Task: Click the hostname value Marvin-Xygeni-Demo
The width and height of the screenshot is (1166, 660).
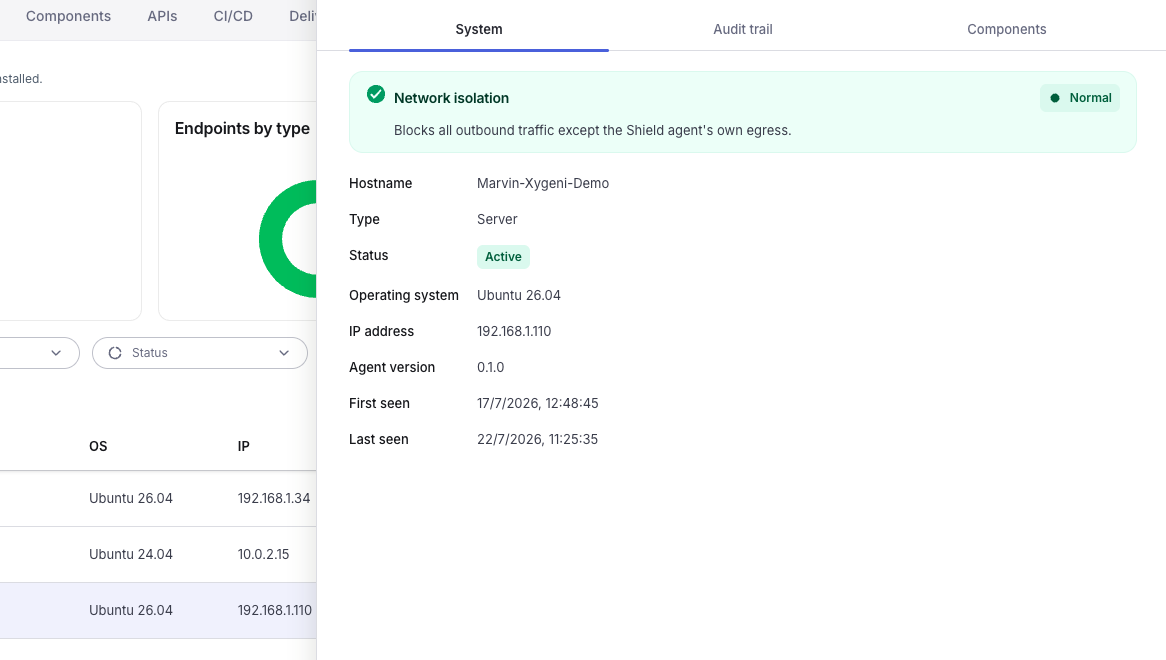Action: pyautogui.click(x=543, y=184)
